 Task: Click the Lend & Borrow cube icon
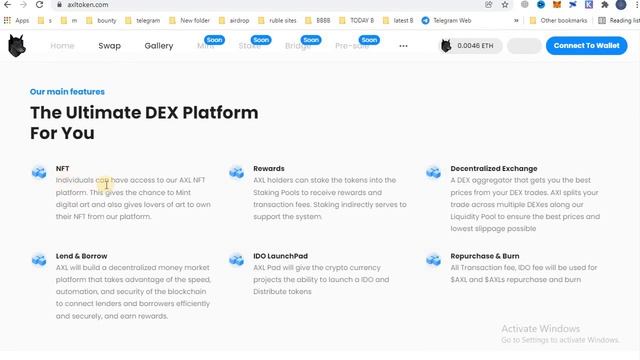pos(39,260)
